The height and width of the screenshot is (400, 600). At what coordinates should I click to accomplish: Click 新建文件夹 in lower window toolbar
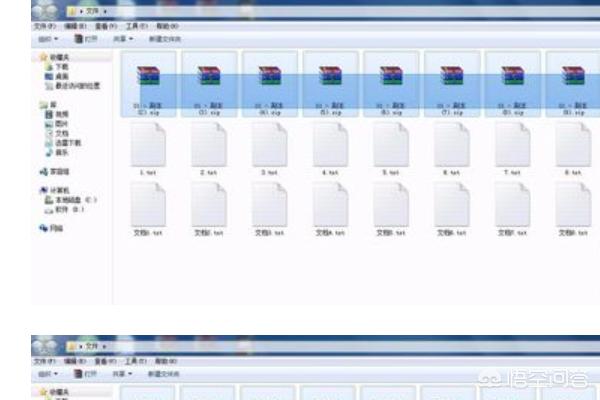coord(164,374)
